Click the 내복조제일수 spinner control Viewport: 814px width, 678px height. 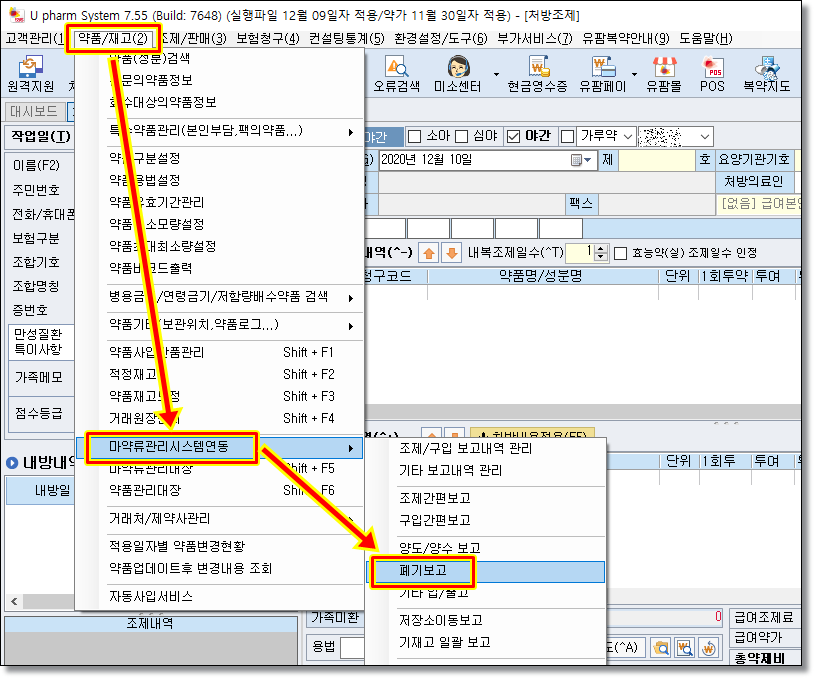tap(600, 253)
